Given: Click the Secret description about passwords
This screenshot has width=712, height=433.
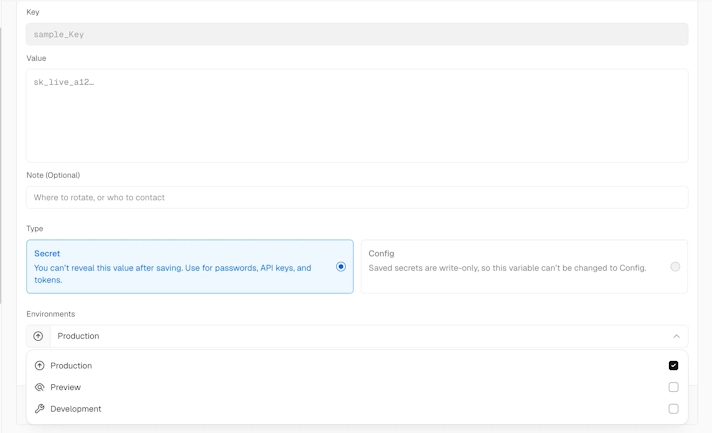Looking at the screenshot, I should (173, 274).
